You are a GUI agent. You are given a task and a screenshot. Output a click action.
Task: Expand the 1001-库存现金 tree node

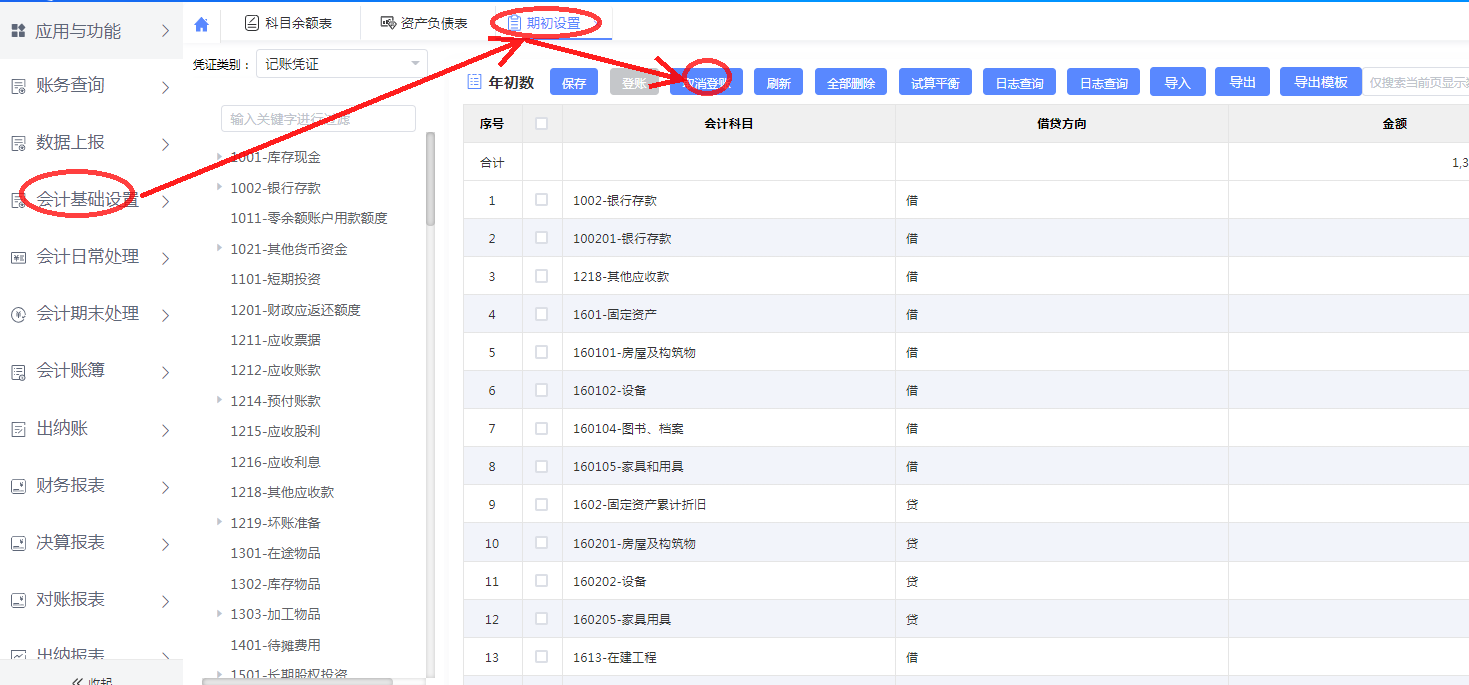tap(220, 157)
